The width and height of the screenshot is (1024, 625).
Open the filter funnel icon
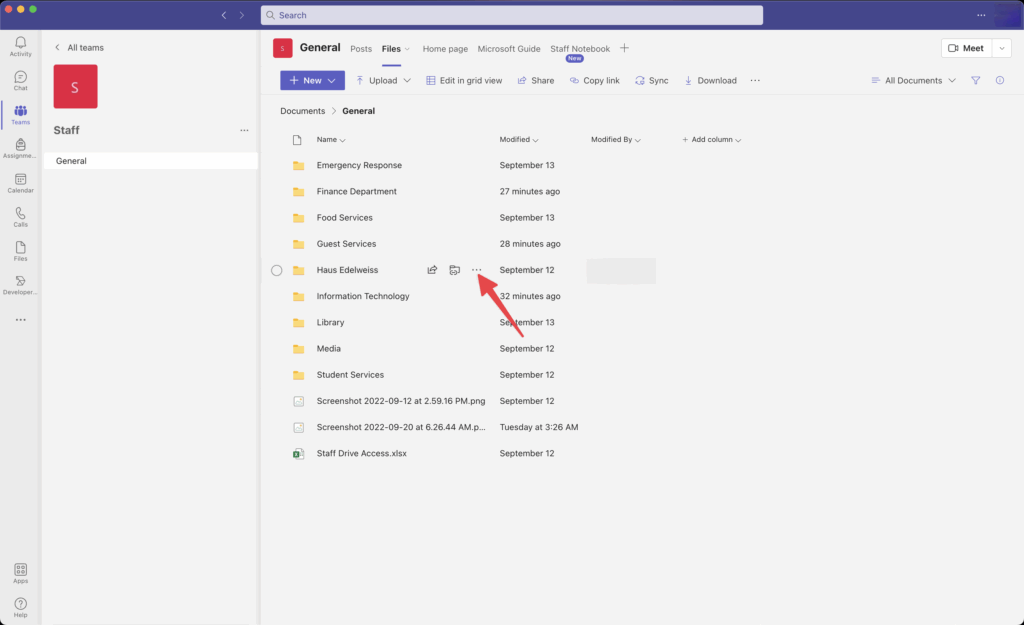(975, 80)
